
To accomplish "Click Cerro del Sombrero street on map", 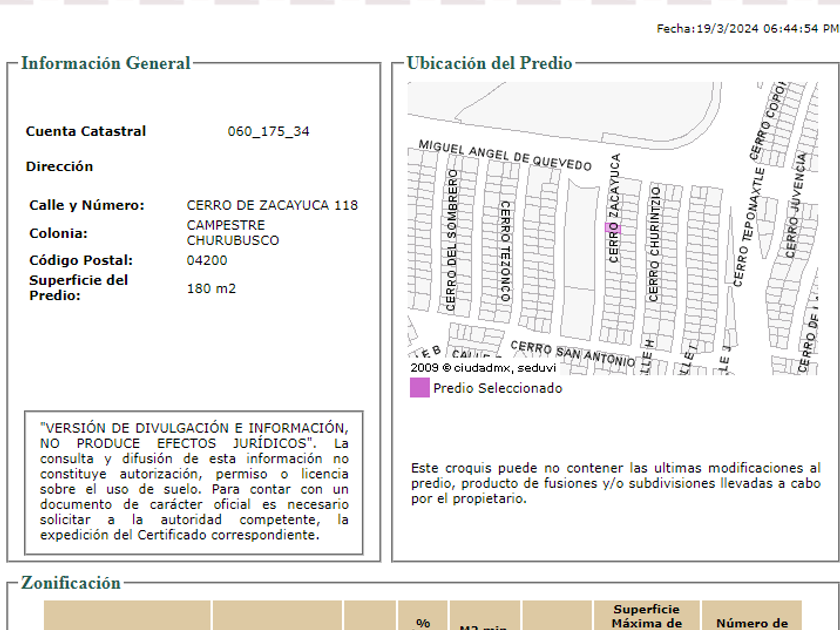I will tap(452, 240).
